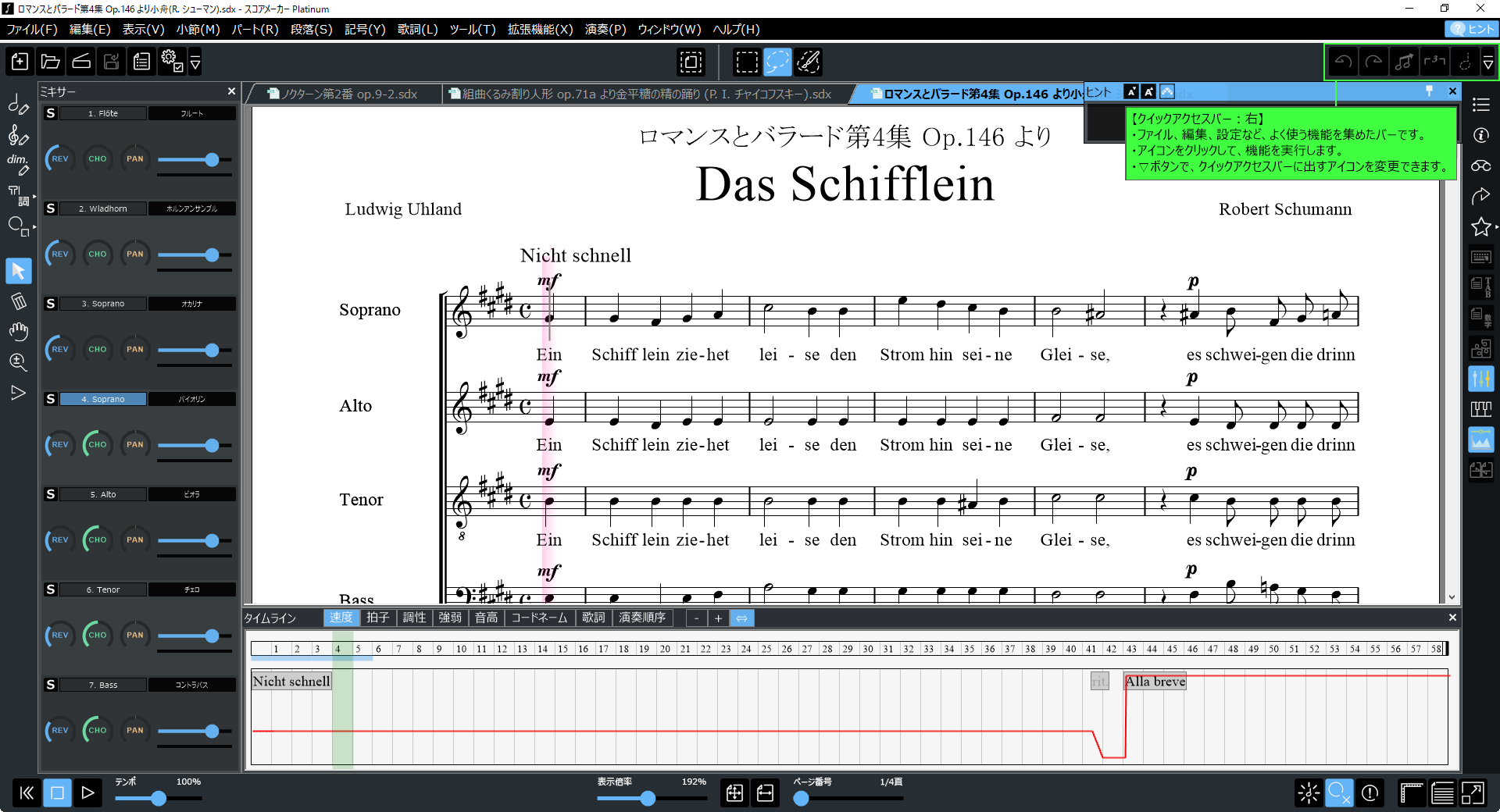Click the fit width view icon
The height and width of the screenshot is (812, 1500).
[x=766, y=793]
